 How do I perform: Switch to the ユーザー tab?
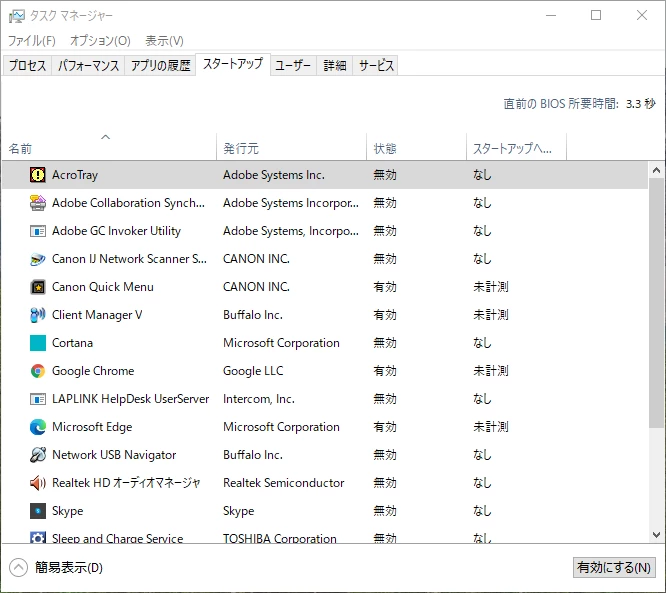tap(293, 65)
